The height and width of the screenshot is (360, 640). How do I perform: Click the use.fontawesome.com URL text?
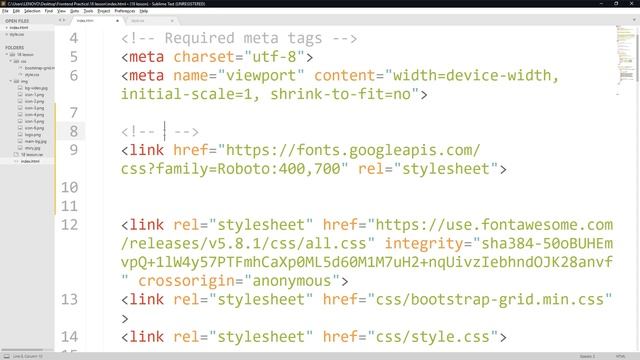[x=494, y=225]
